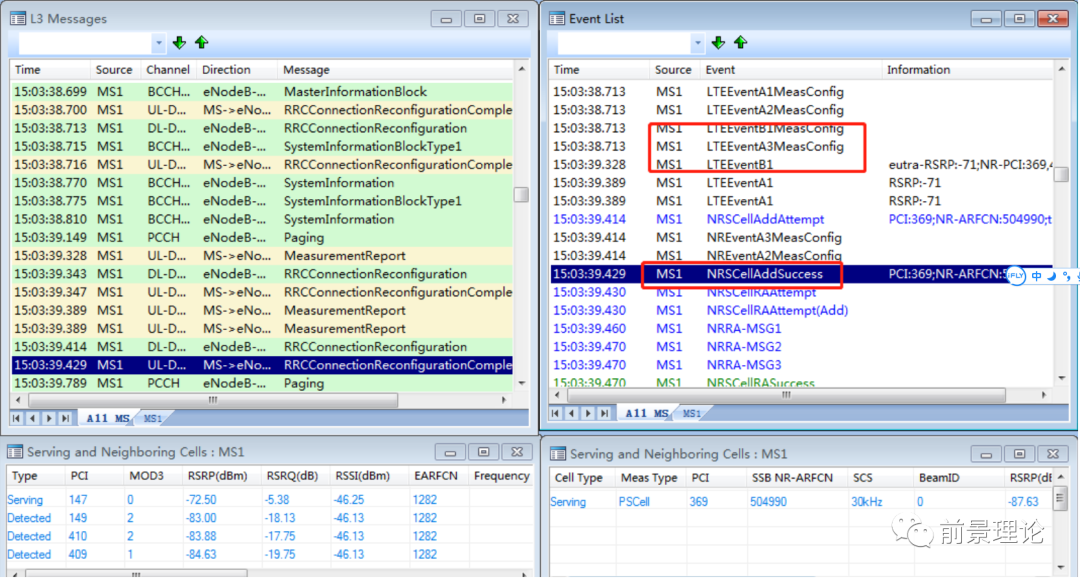The height and width of the screenshot is (579, 1080).
Task: Select the NRRA-MSG2 event
Action: [x=801, y=347]
